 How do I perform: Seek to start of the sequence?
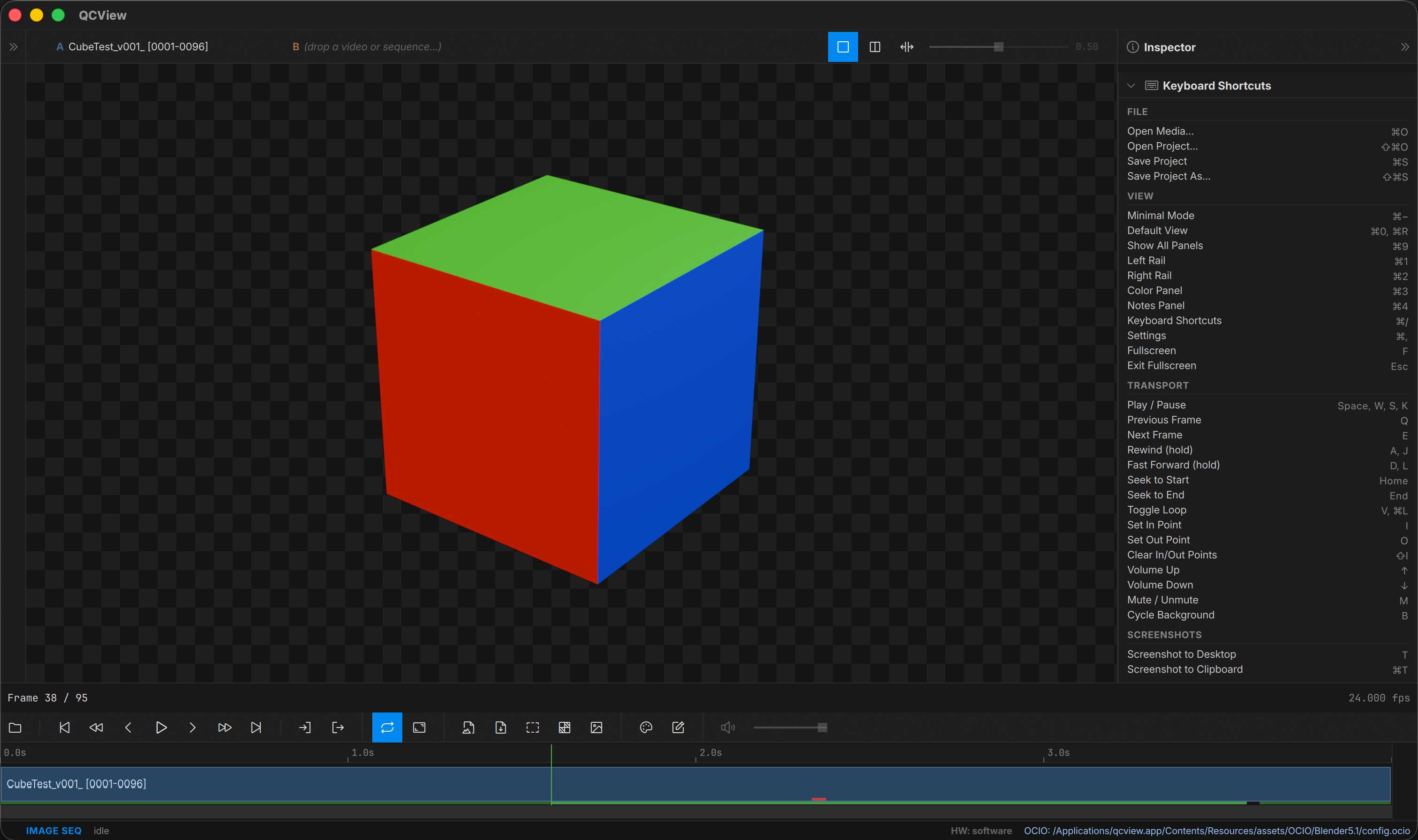click(x=65, y=727)
